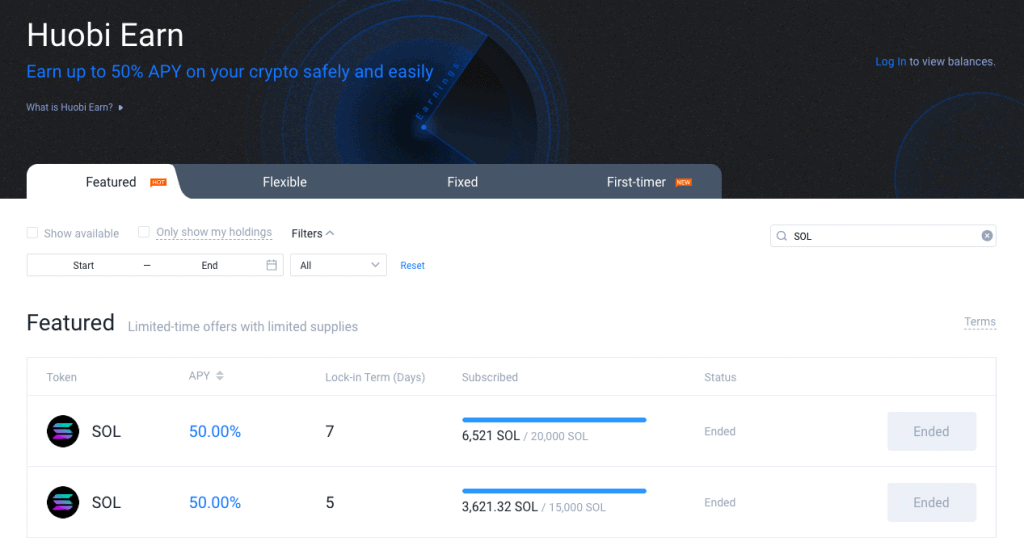Click the progress bar above 3,621.32 SOL

click(x=554, y=491)
